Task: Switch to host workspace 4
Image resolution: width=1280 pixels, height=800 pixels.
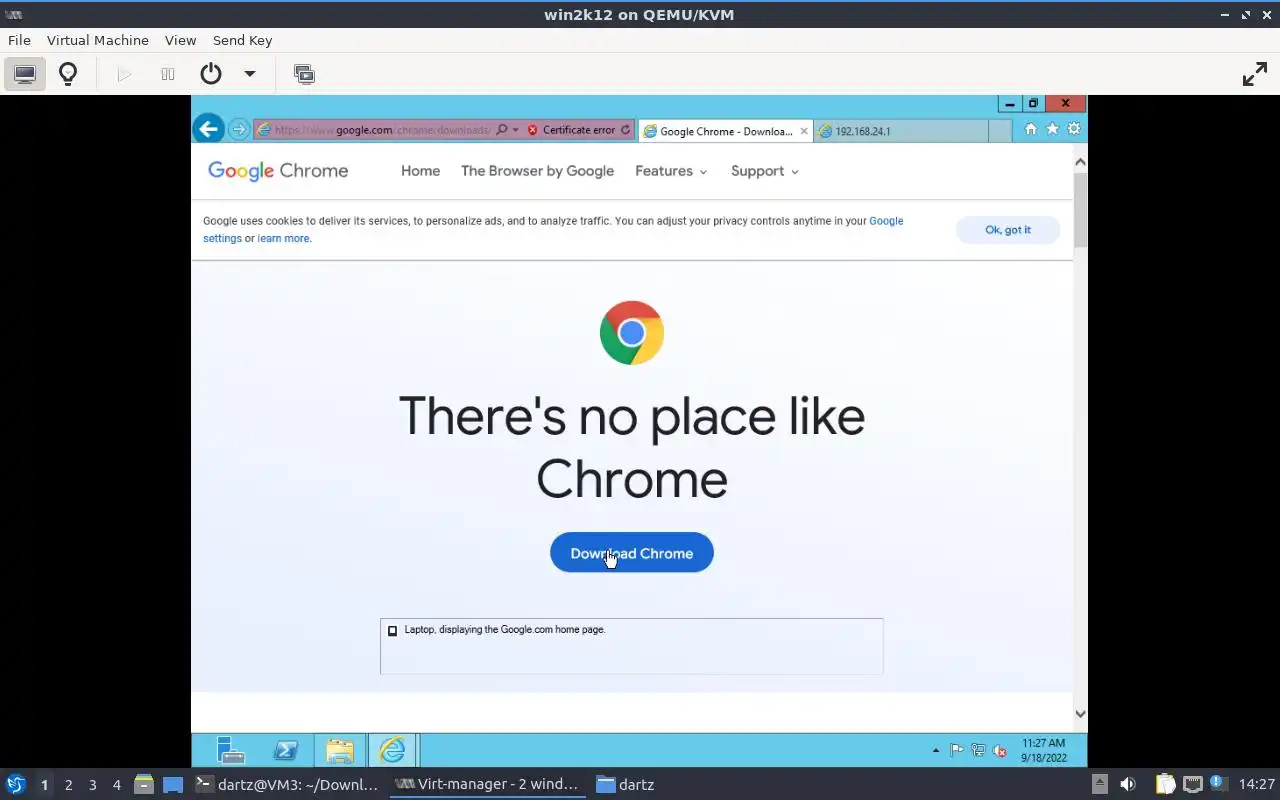Action: 117,785
